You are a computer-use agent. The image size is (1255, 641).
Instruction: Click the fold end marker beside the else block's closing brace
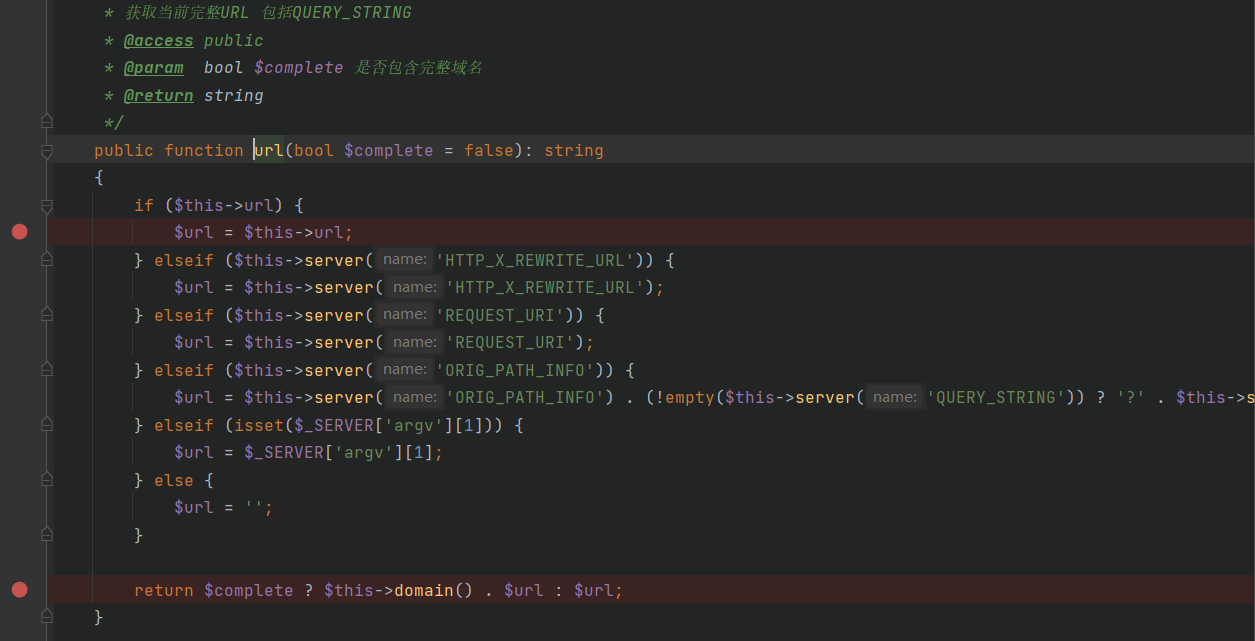[x=46, y=535]
